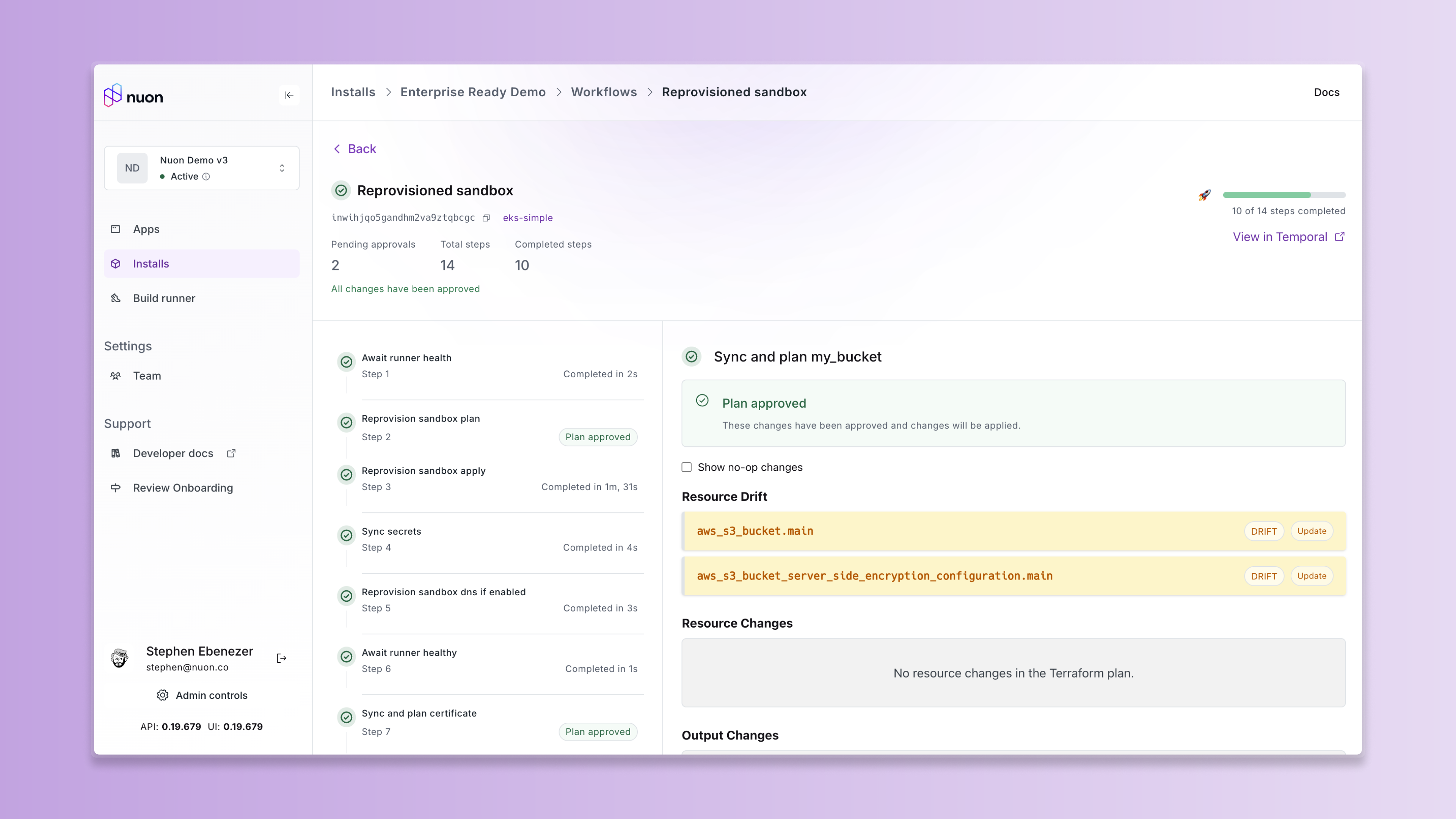Enable Show no-op changes checkbox
This screenshot has width=1456, height=819.
[x=686, y=467]
